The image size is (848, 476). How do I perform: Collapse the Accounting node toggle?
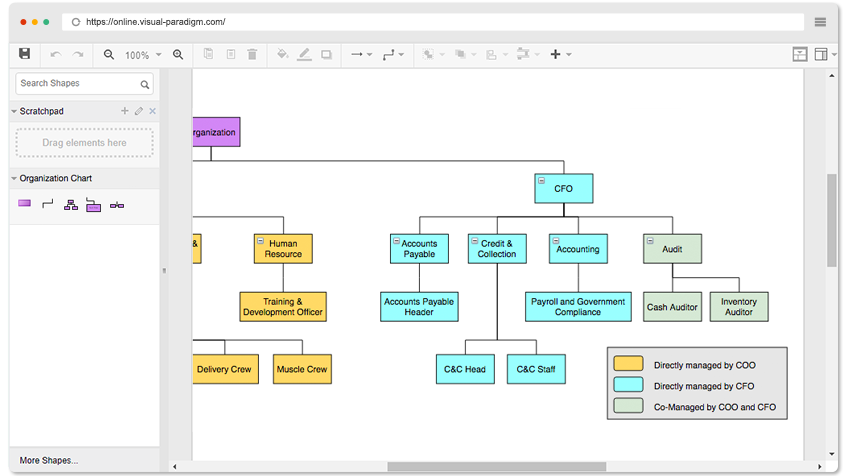555,241
